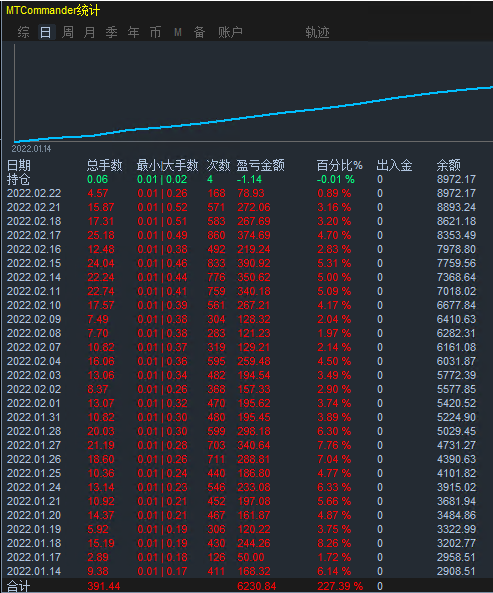
Task: Open the 备 notes tab
Action: (199, 32)
